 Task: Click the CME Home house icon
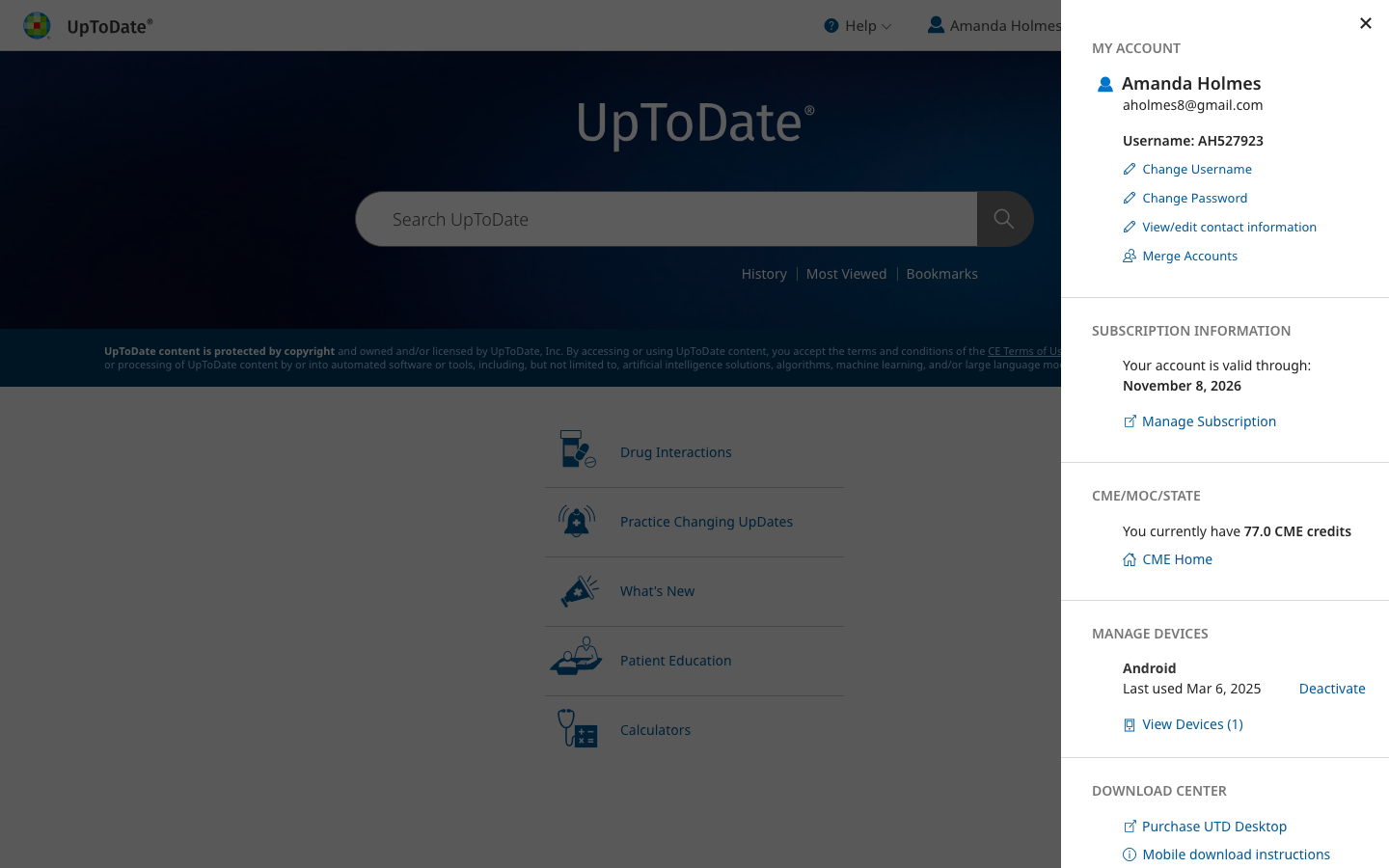pos(1130,559)
